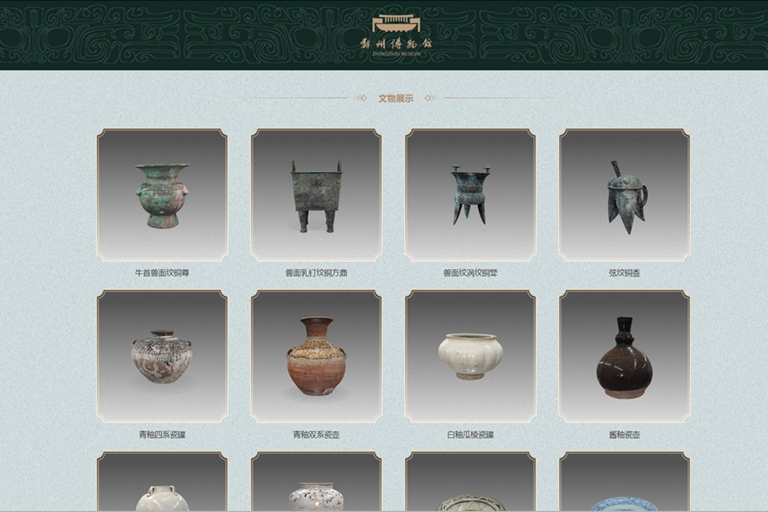Click the 青釉四系瓷罐 caption link

(x=162, y=435)
